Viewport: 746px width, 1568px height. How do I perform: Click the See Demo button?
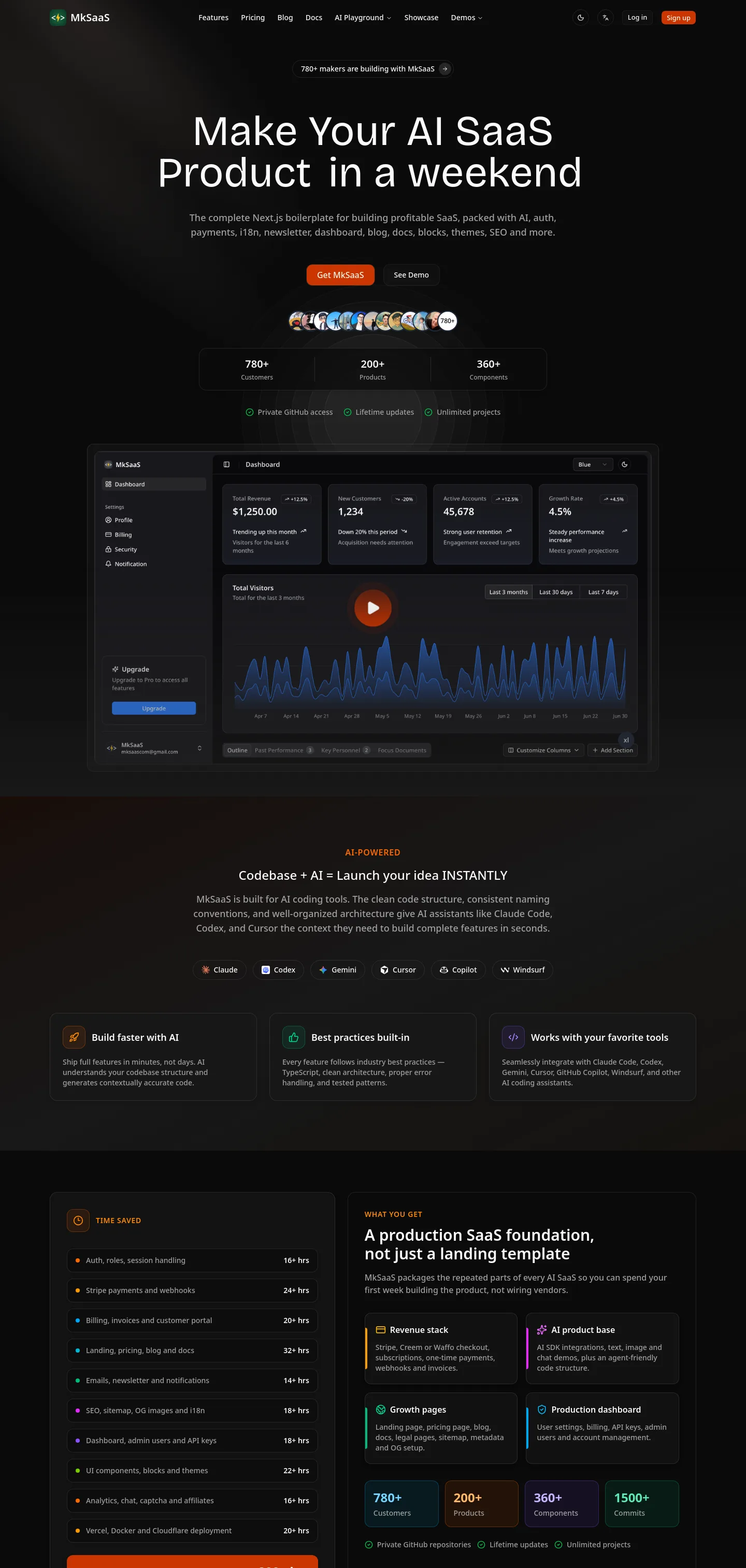[411, 275]
